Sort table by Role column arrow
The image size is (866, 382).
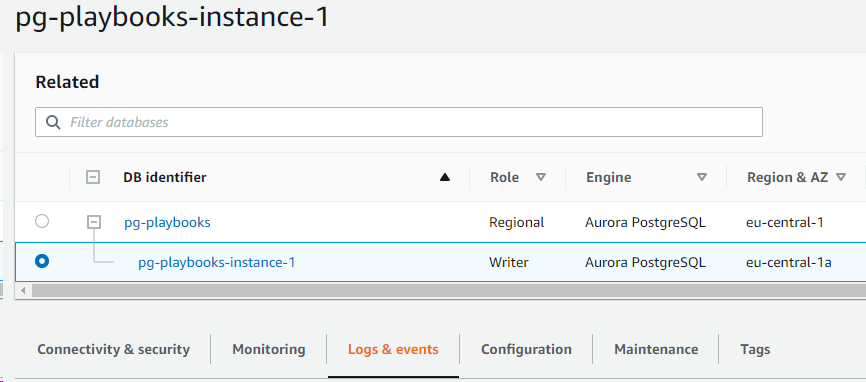point(541,177)
